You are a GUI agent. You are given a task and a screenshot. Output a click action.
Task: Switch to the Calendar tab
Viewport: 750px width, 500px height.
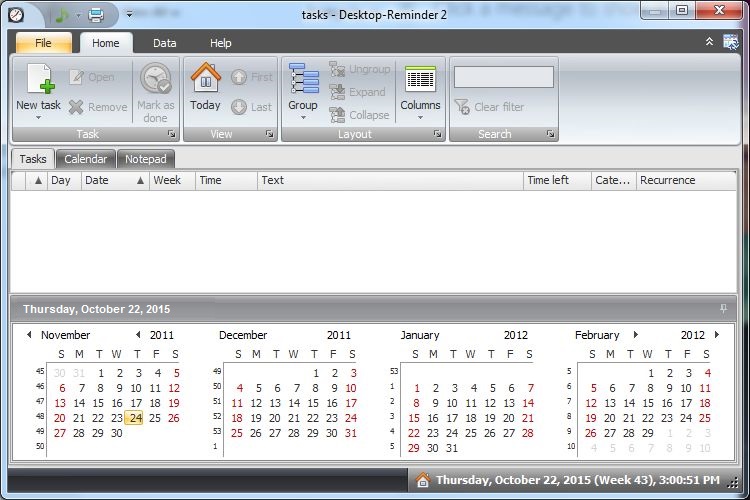(86, 159)
